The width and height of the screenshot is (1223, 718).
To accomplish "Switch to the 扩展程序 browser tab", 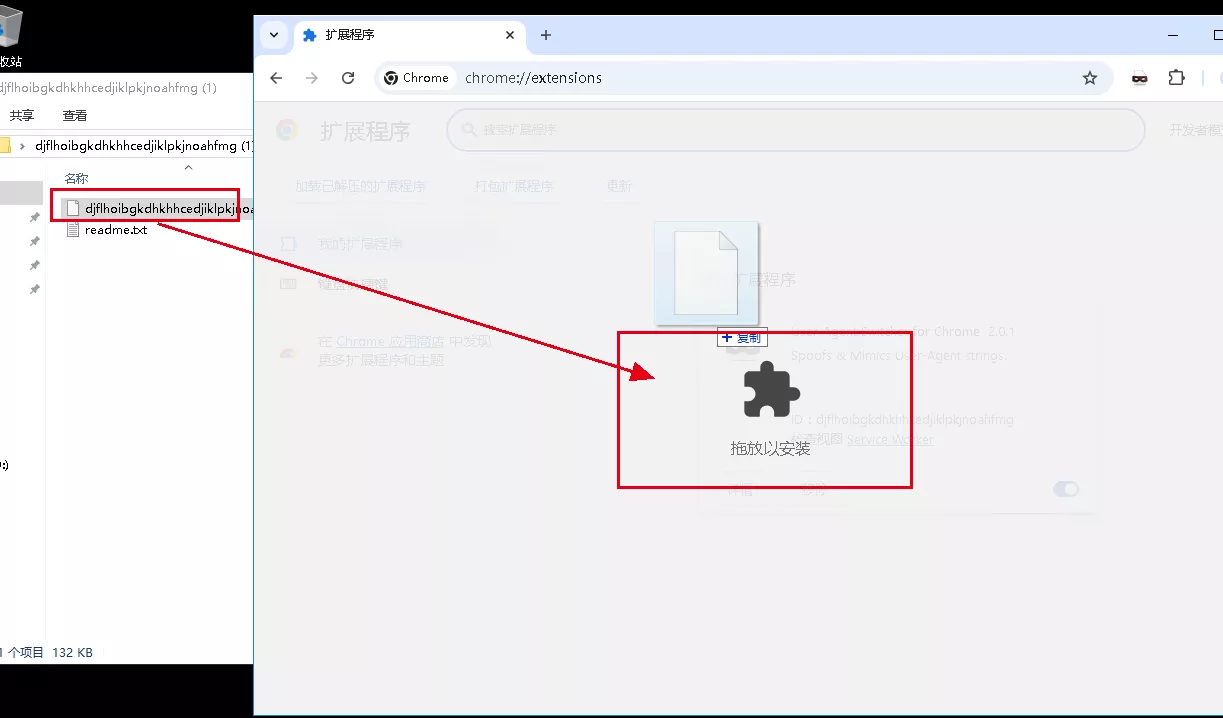I will pyautogui.click(x=409, y=35).
